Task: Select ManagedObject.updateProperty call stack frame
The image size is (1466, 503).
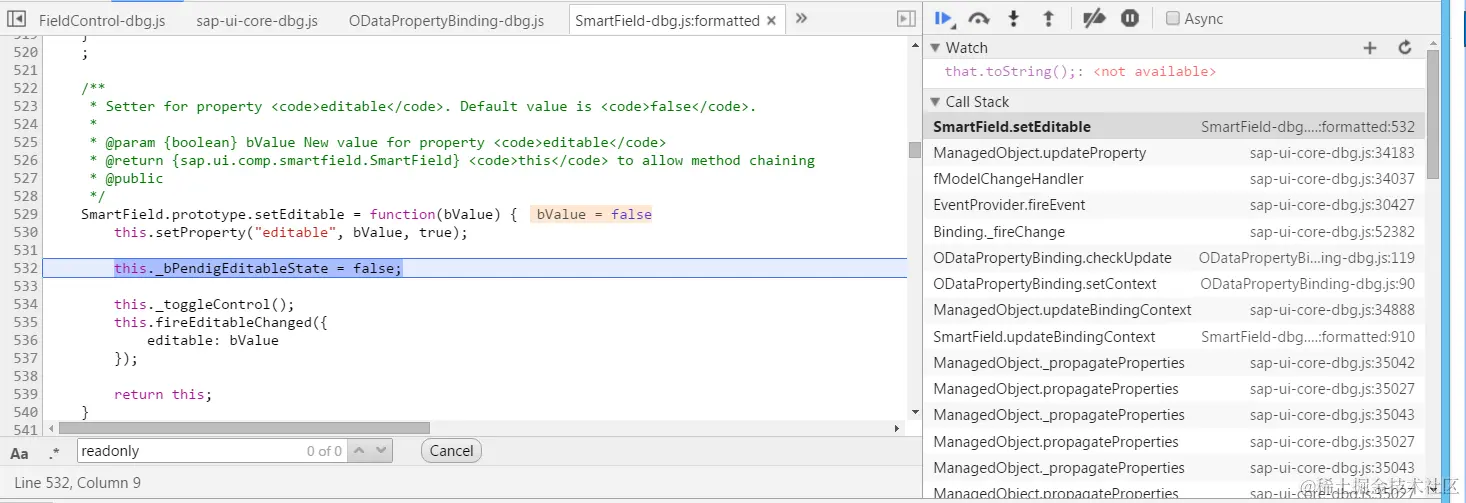Action: pos(1174,153)
